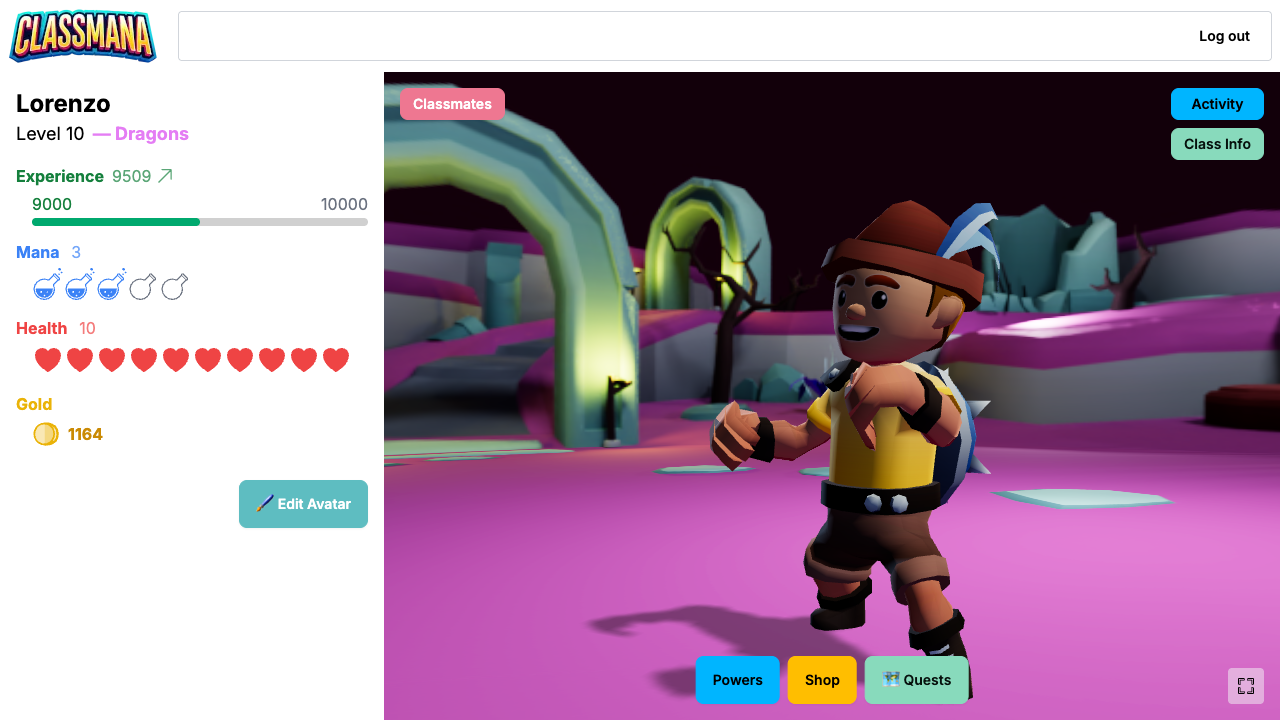Click the Classmana logo
Screen dimensions: 1280x720
83,36
